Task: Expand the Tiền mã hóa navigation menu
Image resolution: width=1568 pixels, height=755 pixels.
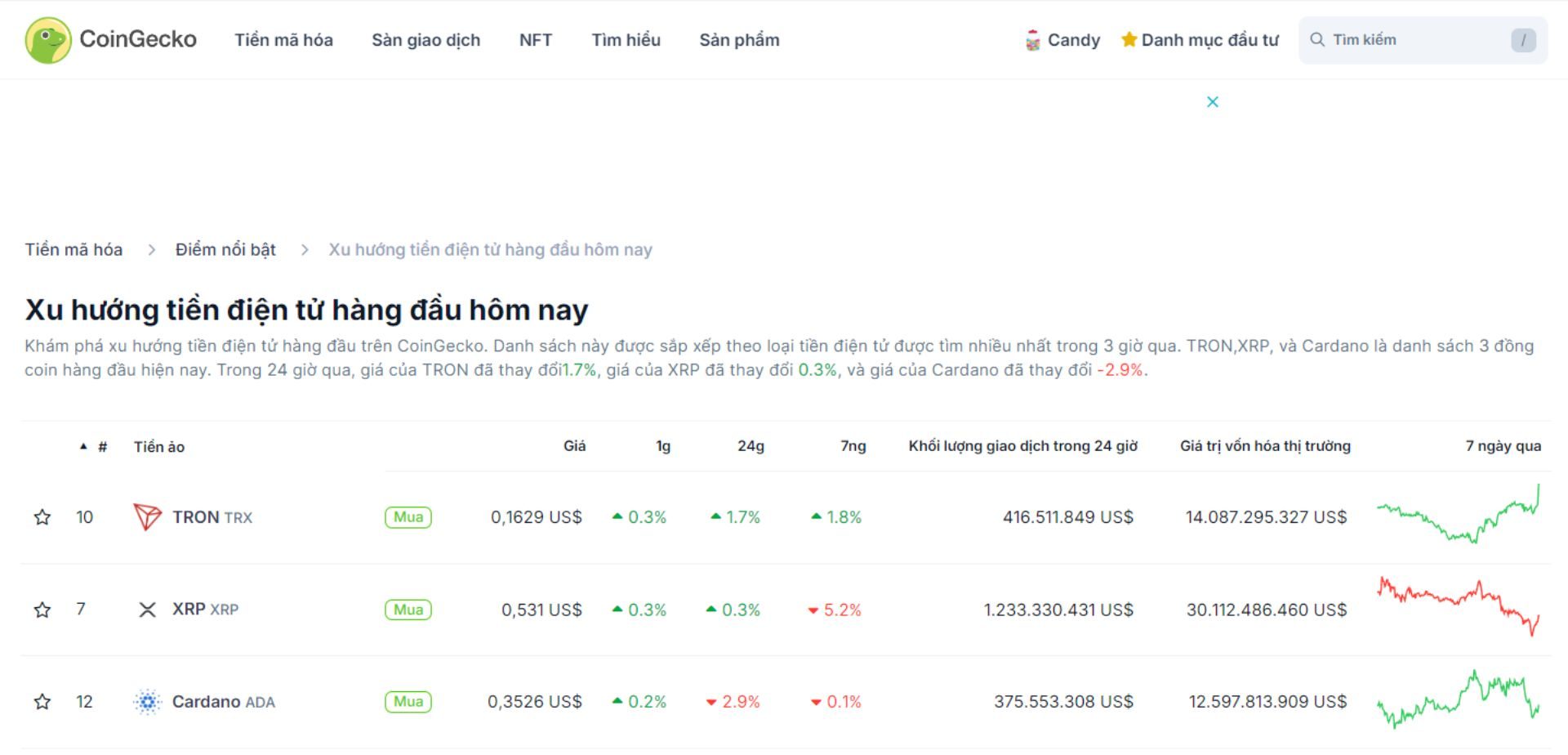Action: click(x=283, y=39)
